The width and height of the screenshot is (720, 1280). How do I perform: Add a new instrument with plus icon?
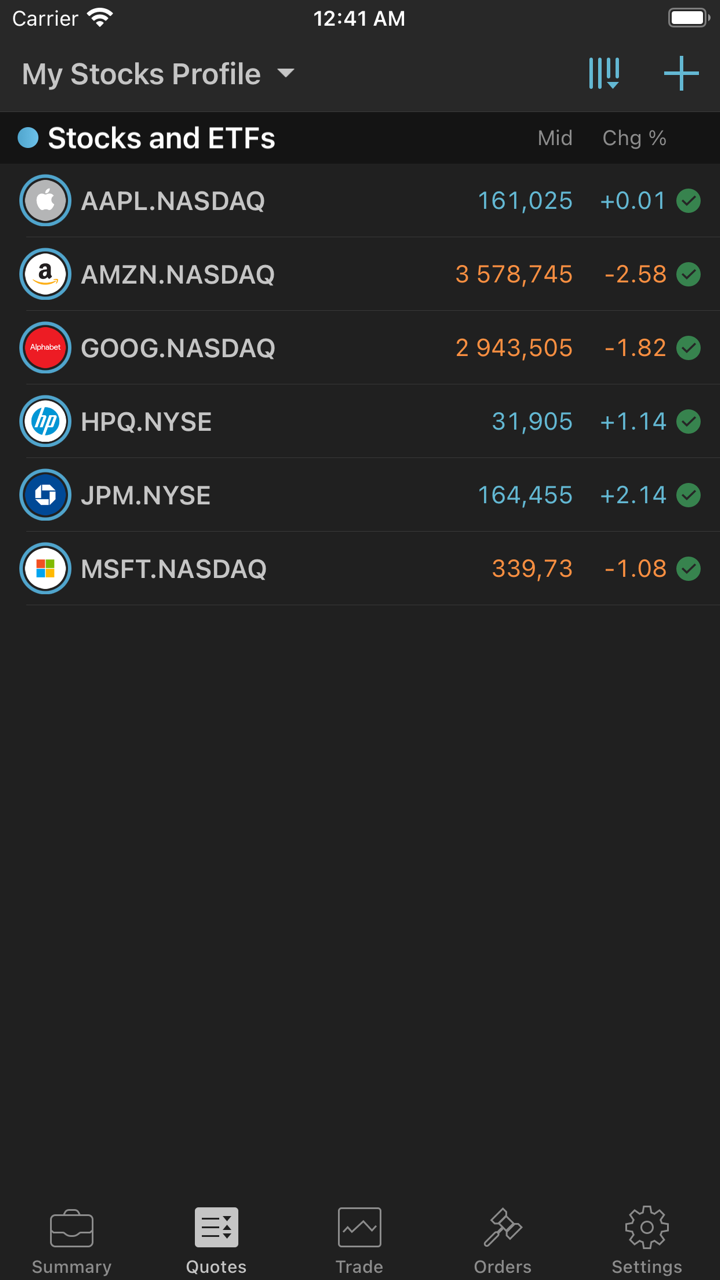coord(681,74)
